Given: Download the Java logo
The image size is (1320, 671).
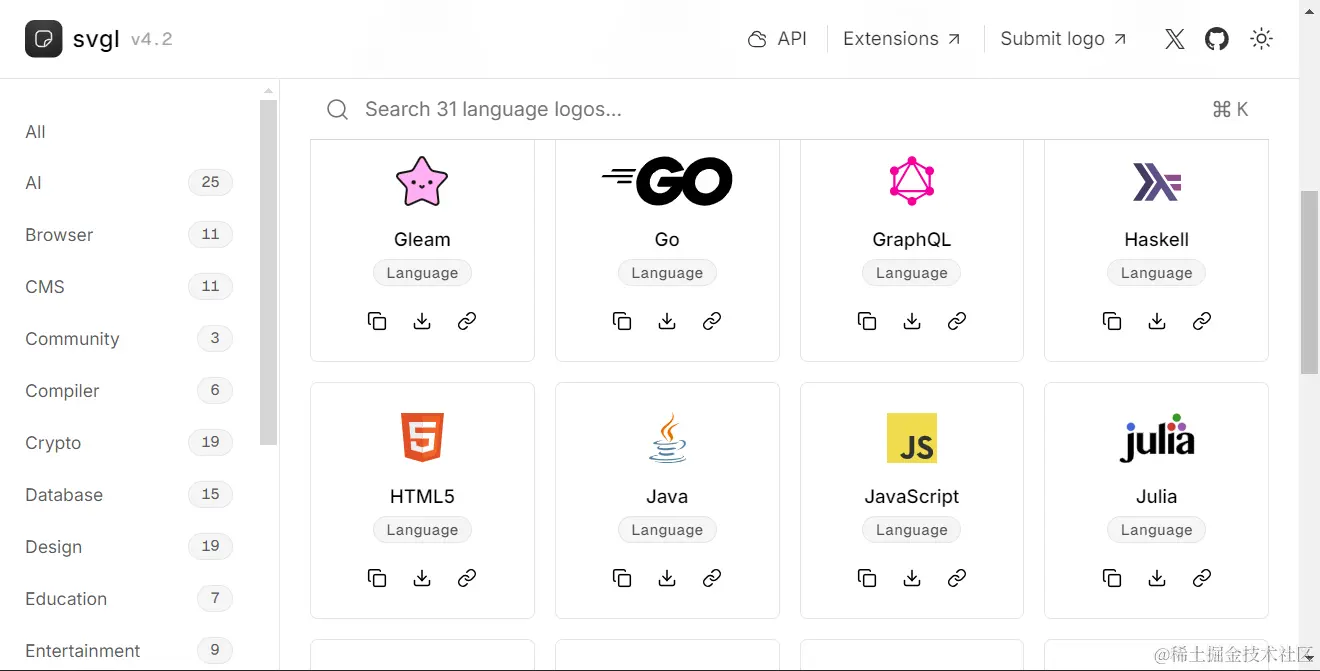Looking at the screenshot, I should (667, 578).
